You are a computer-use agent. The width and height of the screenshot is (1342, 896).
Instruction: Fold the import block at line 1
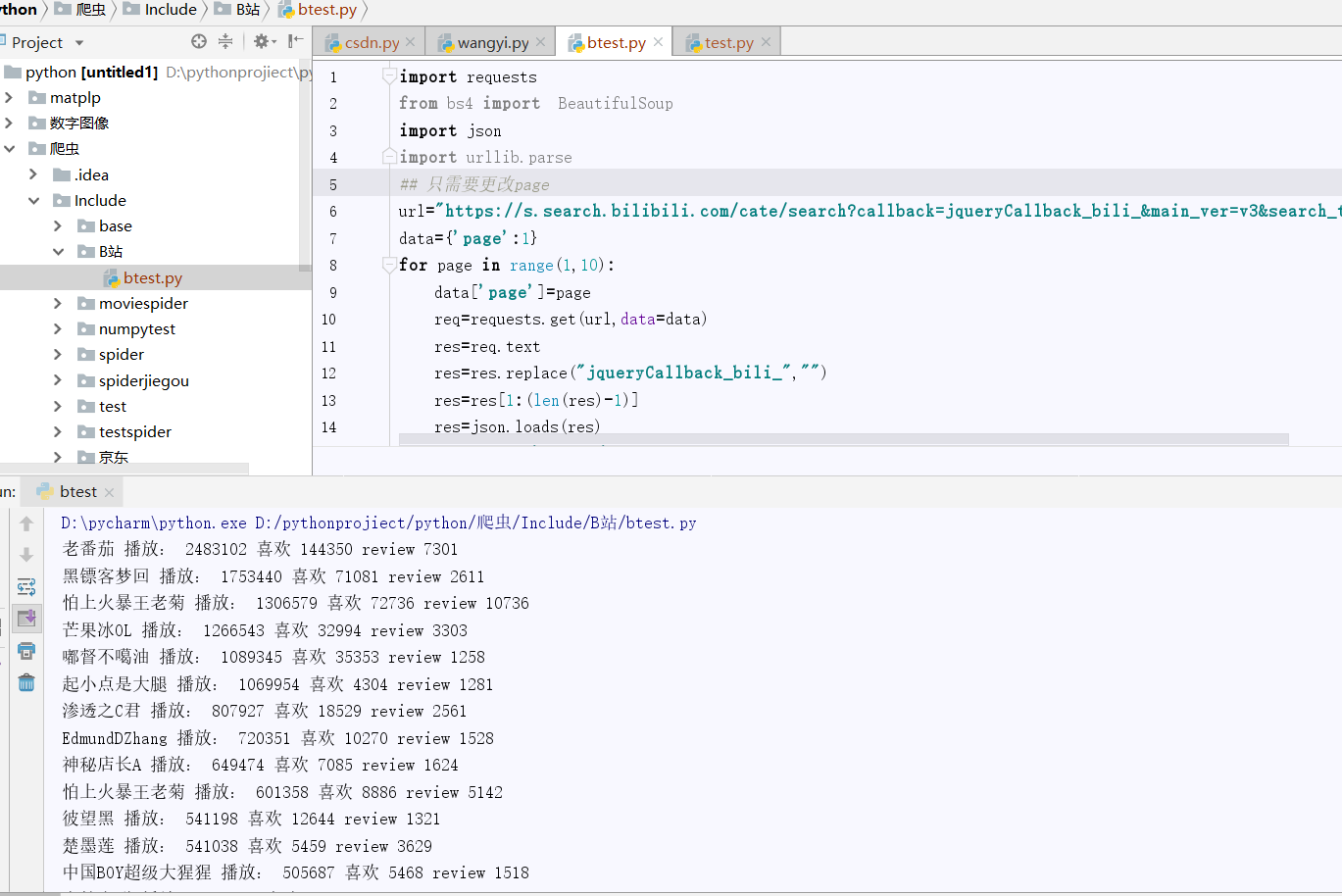pos(389,76)
